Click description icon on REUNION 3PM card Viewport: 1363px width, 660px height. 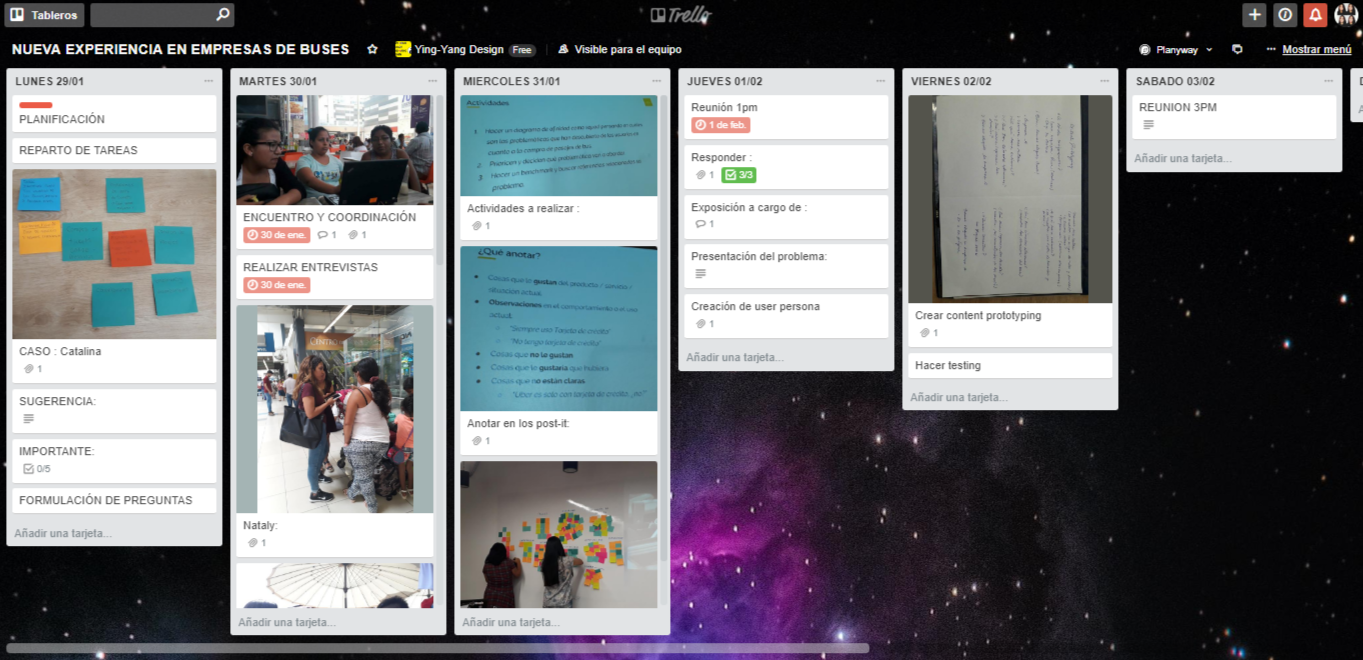click(1148, 125)
